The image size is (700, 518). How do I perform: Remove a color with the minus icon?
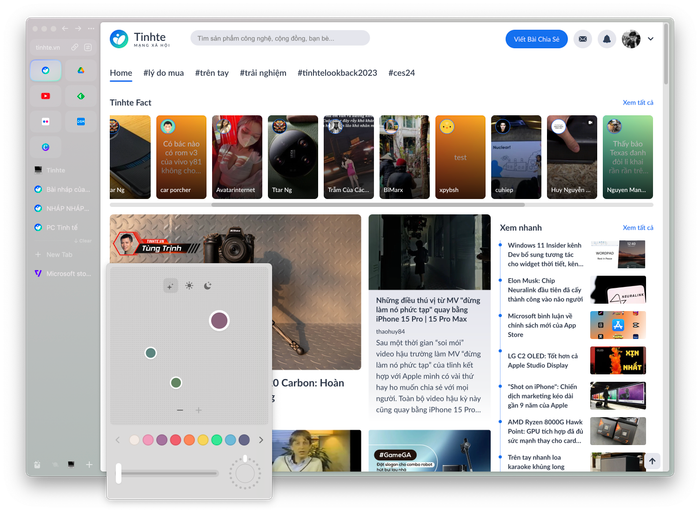(180, 410)
